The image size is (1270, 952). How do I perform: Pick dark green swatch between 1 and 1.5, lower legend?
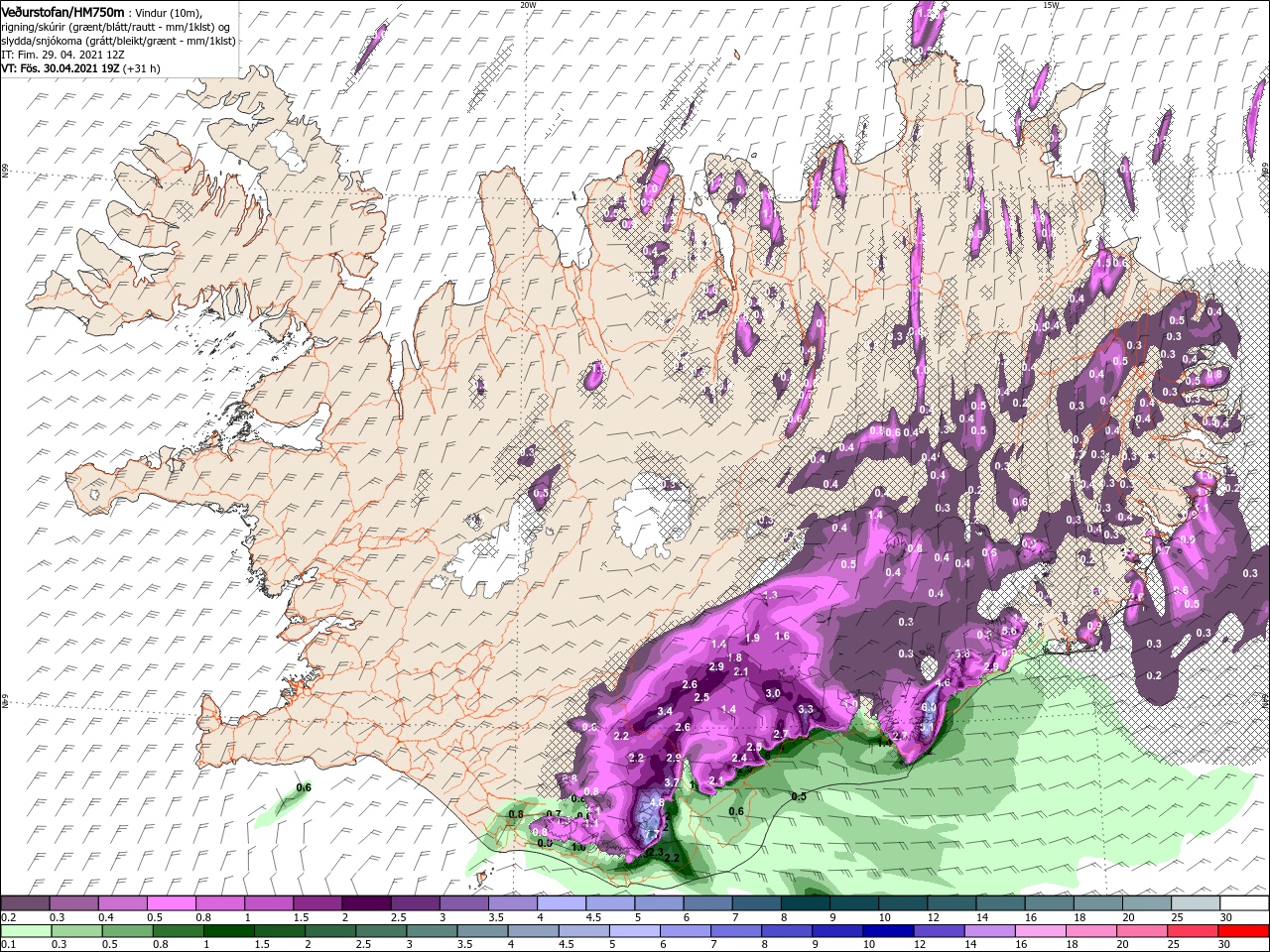coord(229,931)
